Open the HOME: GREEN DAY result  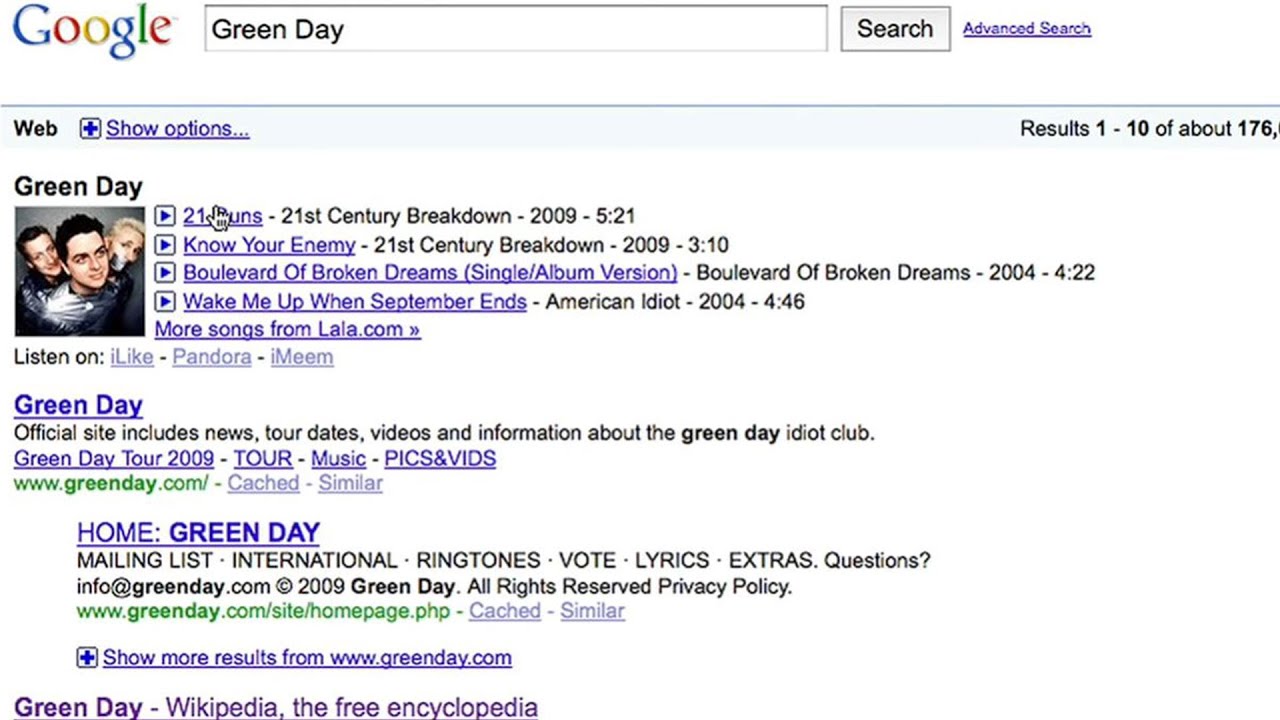pos(198,533)
